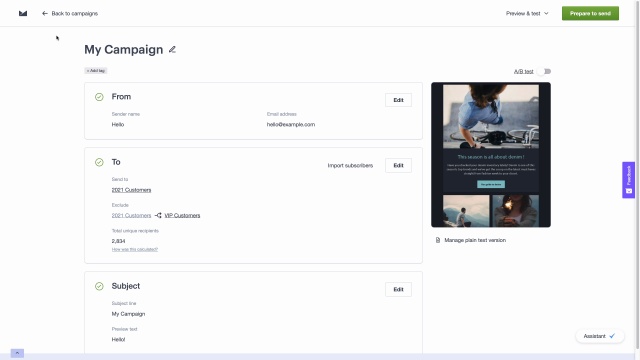Click the Subject section checkmark icon
The height and width of the screenshot is (360, 640).
click(99, 286)
